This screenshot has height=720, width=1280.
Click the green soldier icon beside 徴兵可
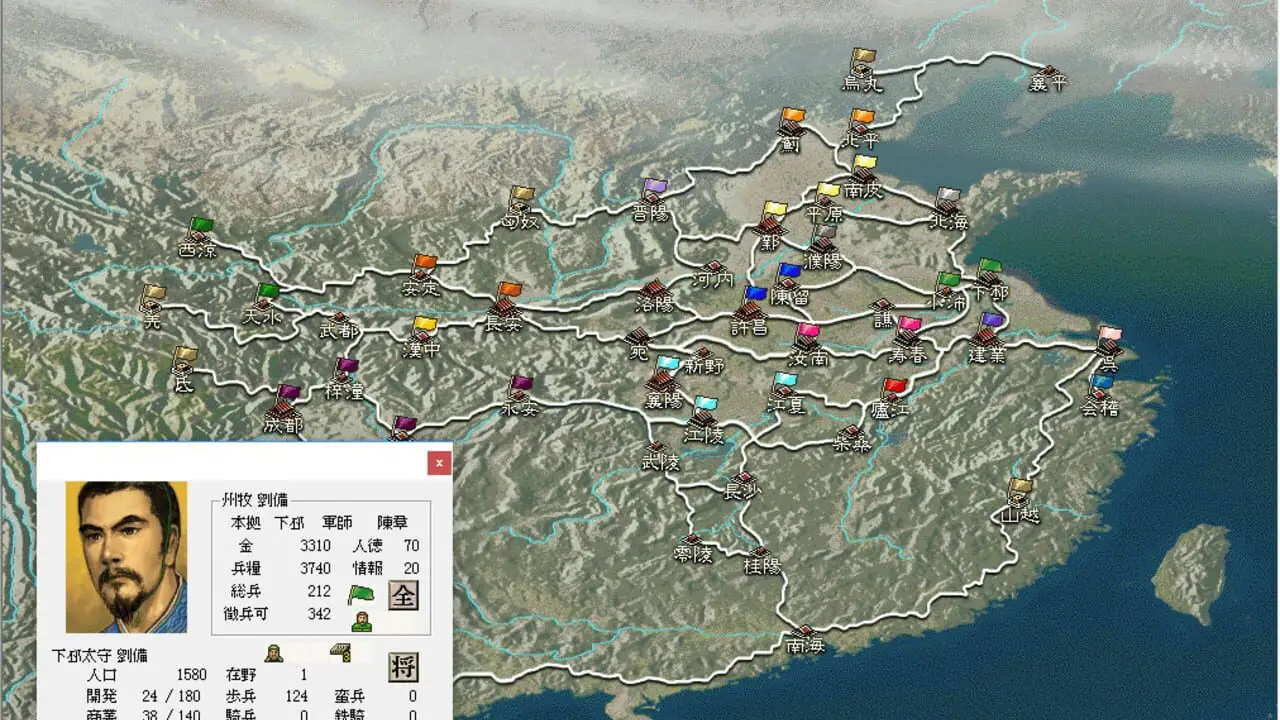(360, 620)
